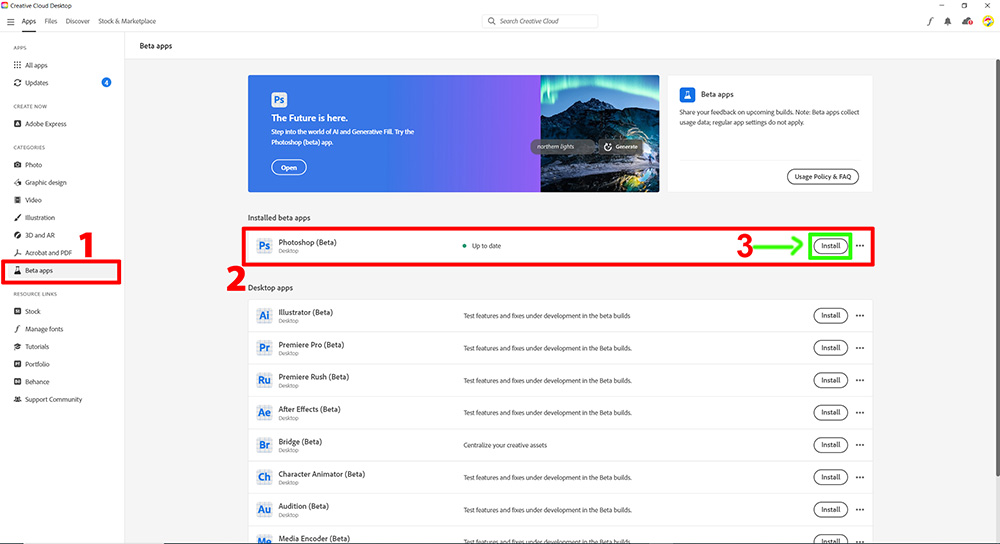Viewport: 1000px width, 544px height.
Task: Click Usage Policy & FAQ button
Action: coord(822,177)
